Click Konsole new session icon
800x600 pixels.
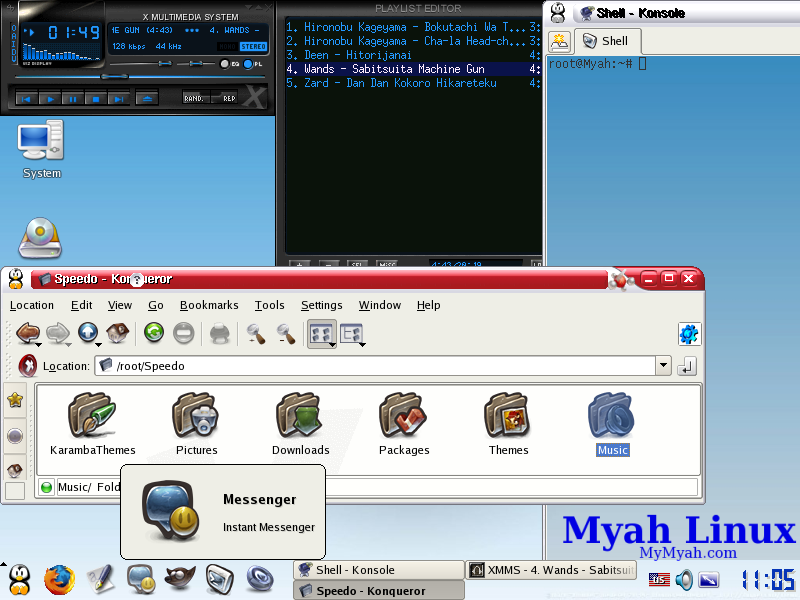pos(559,41)
